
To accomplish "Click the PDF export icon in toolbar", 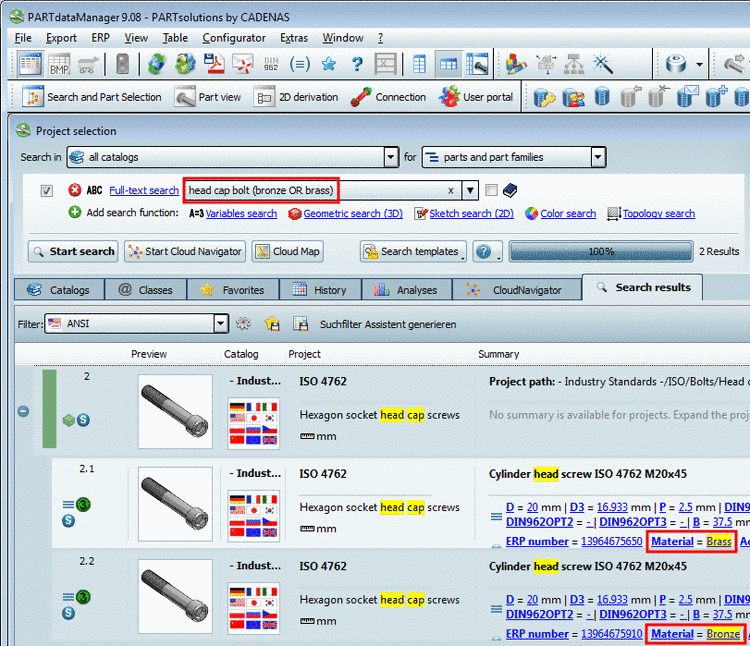I will click(214, 64).
